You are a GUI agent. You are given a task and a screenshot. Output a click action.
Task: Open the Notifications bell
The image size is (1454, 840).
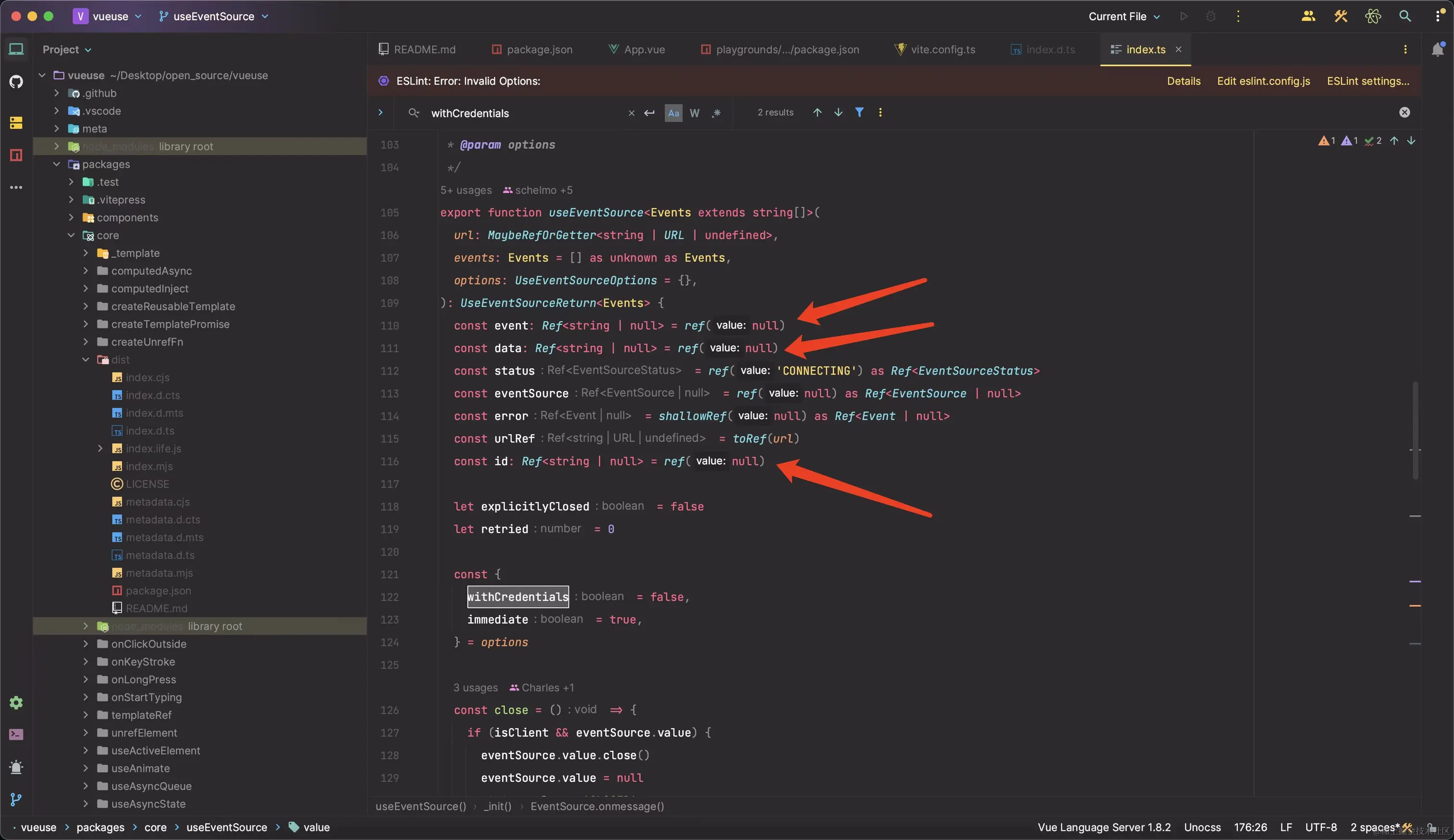click(x=1438, y=50)
